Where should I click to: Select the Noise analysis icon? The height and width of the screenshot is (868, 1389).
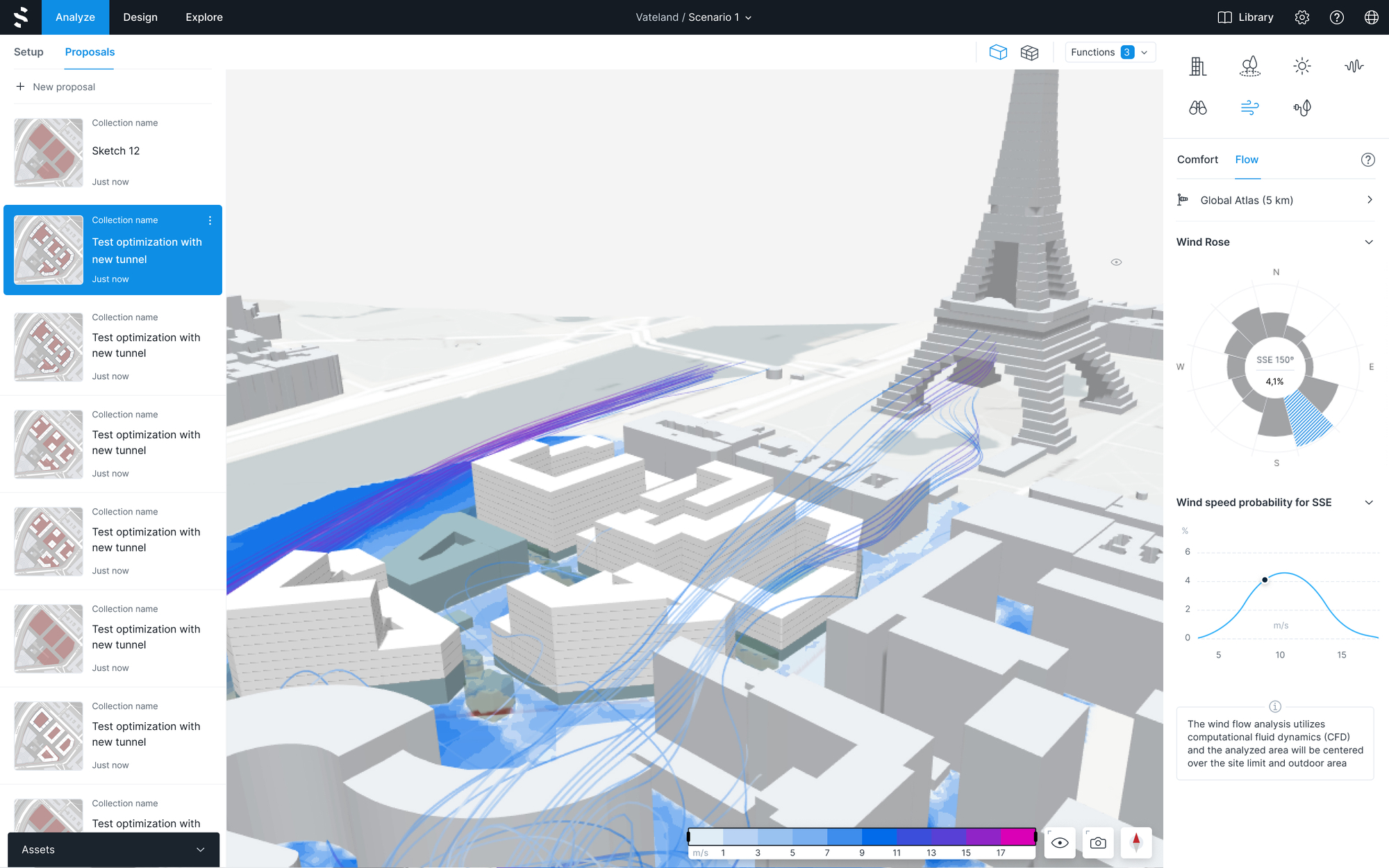(x=1354, y=66)
